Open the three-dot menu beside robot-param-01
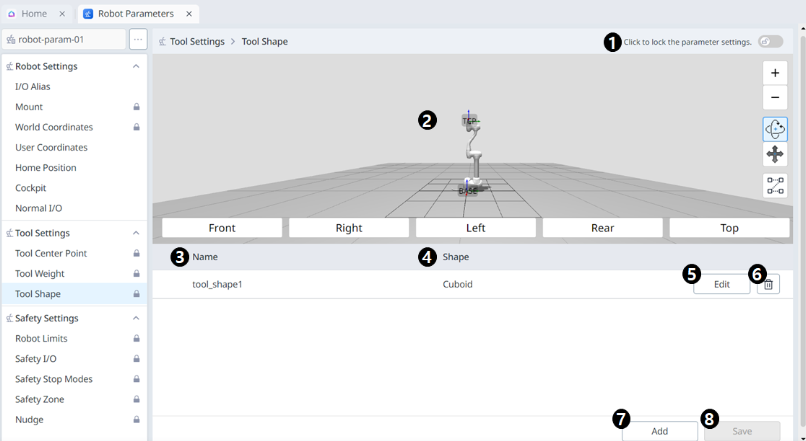The width and height of the screenshot is (806, 441). point(138,40)
